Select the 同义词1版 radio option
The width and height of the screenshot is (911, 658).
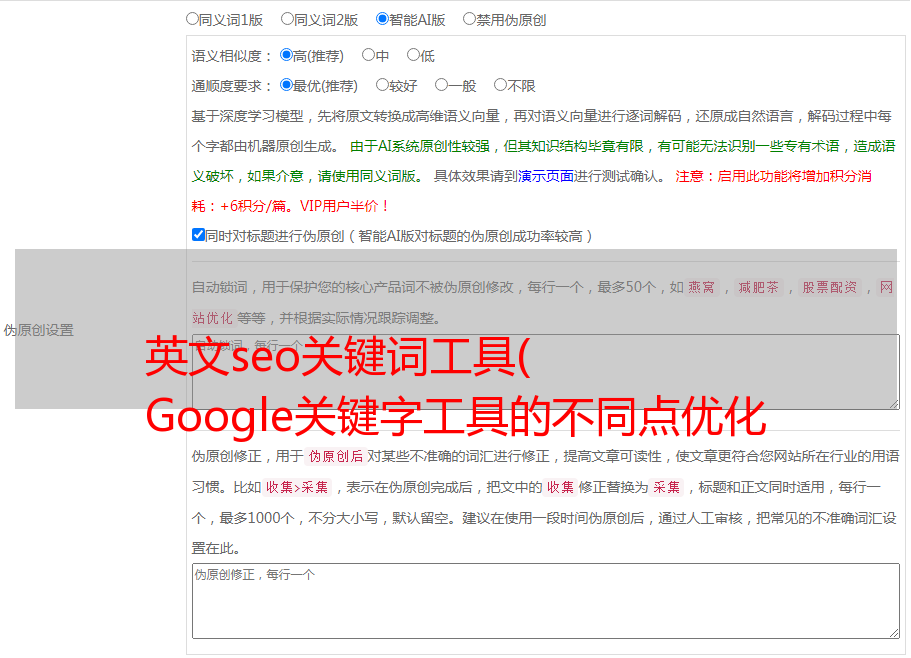coord(192,19)
